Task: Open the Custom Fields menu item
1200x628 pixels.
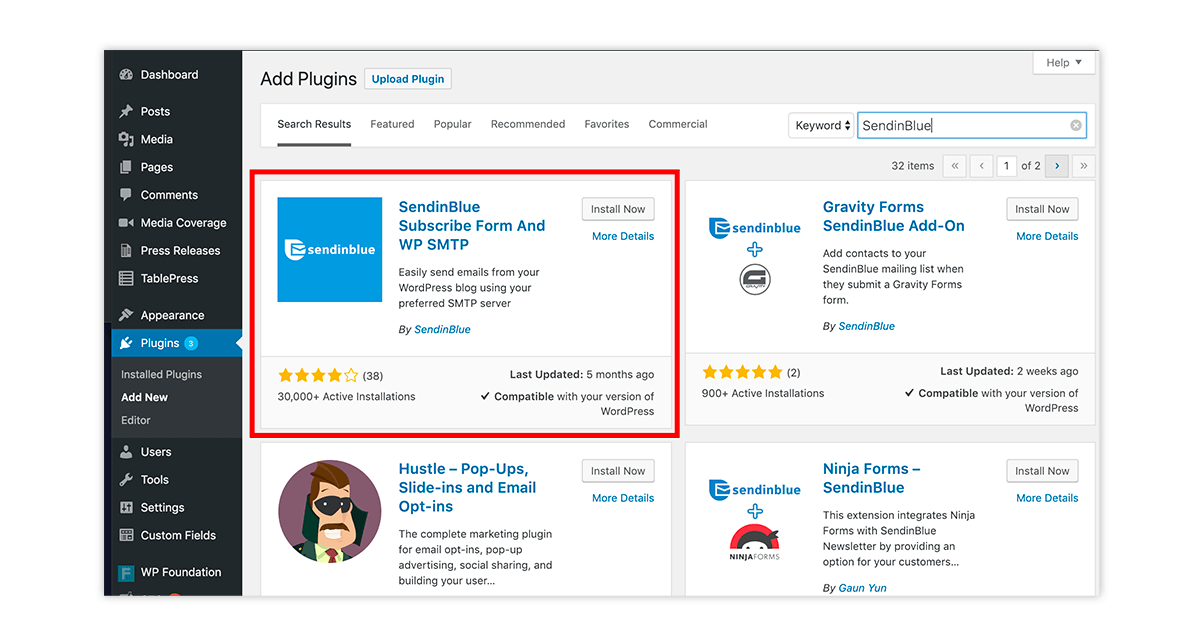Action: pos(173,536)
